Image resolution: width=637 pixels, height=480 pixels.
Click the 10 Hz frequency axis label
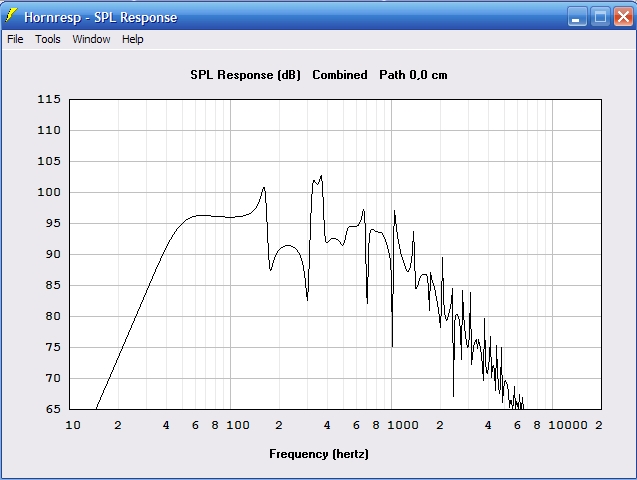tap(73, 425)
